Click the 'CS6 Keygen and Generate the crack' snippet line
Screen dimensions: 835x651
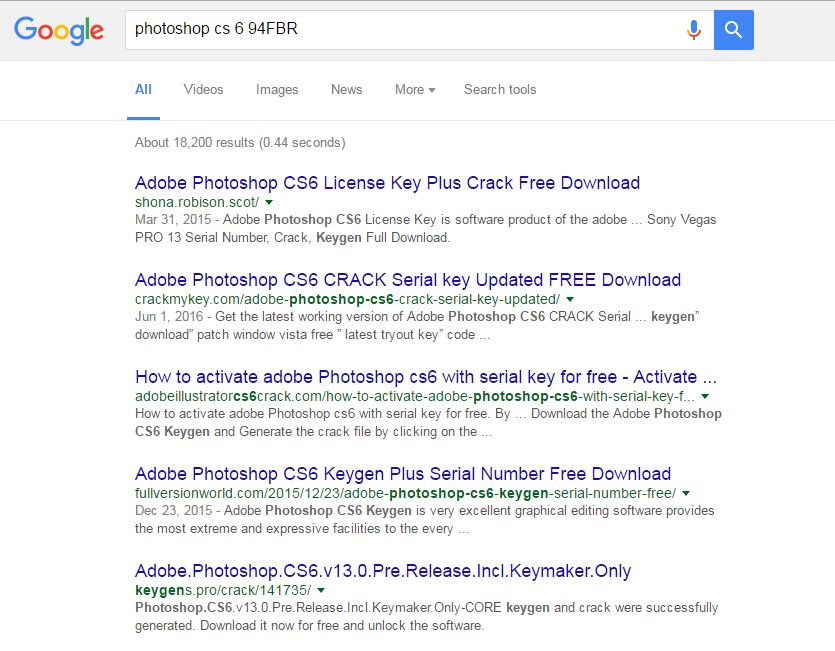point(314,432)
